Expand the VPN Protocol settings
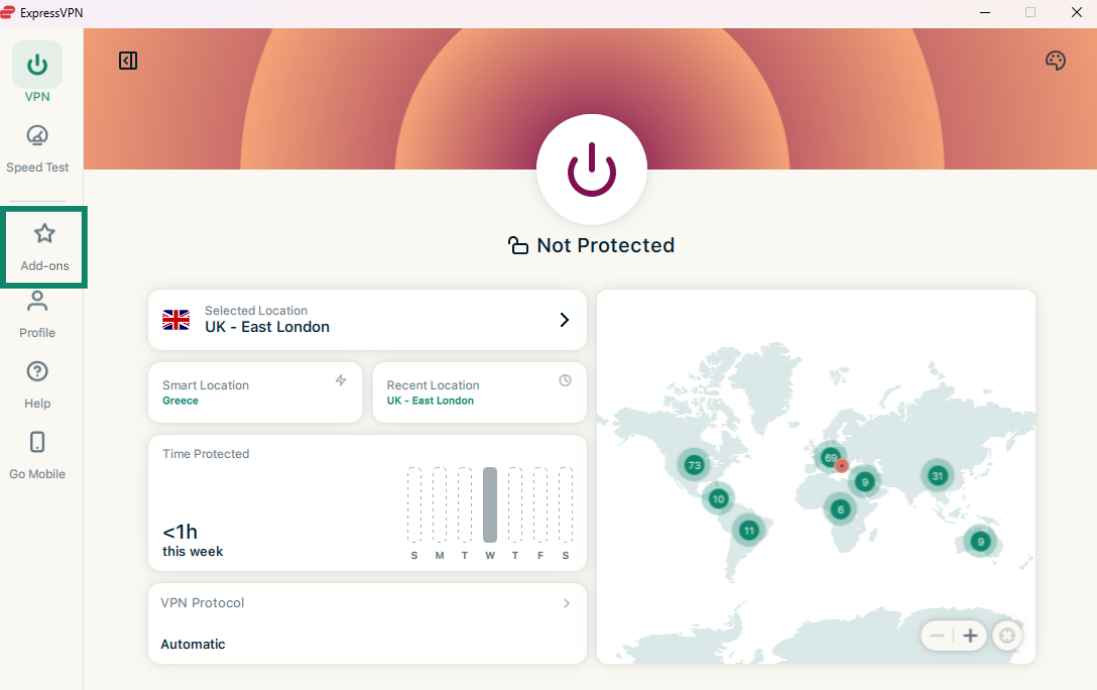This screenshot has height=690, width=1097. 566,603
